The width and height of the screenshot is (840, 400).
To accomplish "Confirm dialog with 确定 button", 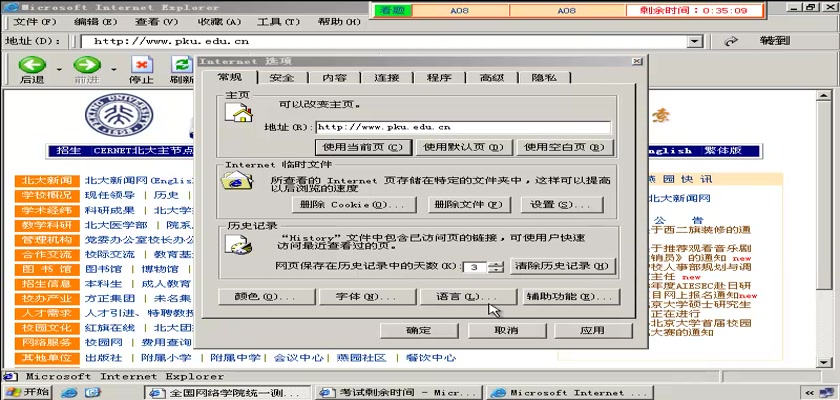I will (x=419, y=330).
